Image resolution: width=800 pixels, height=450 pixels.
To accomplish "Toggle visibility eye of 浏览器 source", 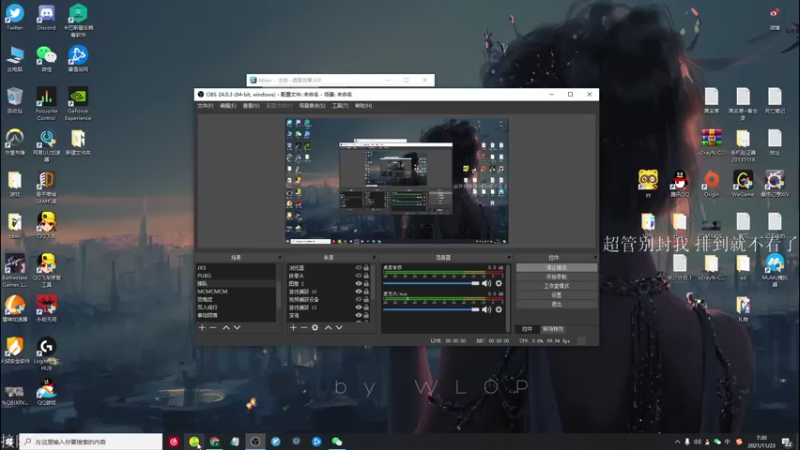I will point(359,267).
